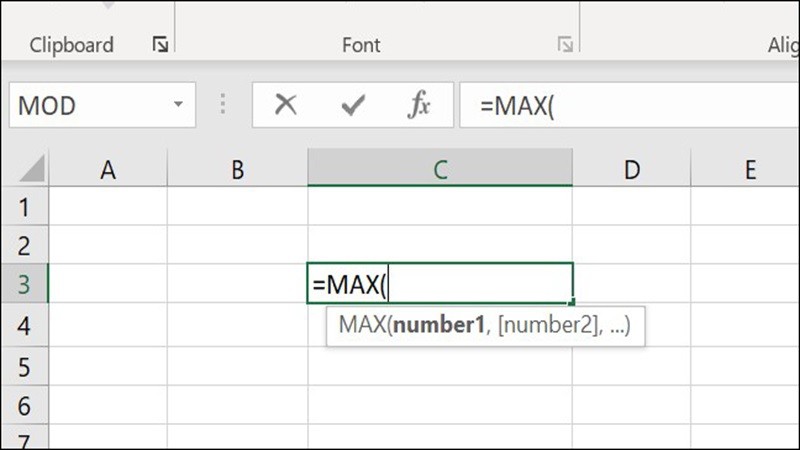This screenshot has height=450, width=800.
Task: Select column E header
Action: 745,169
